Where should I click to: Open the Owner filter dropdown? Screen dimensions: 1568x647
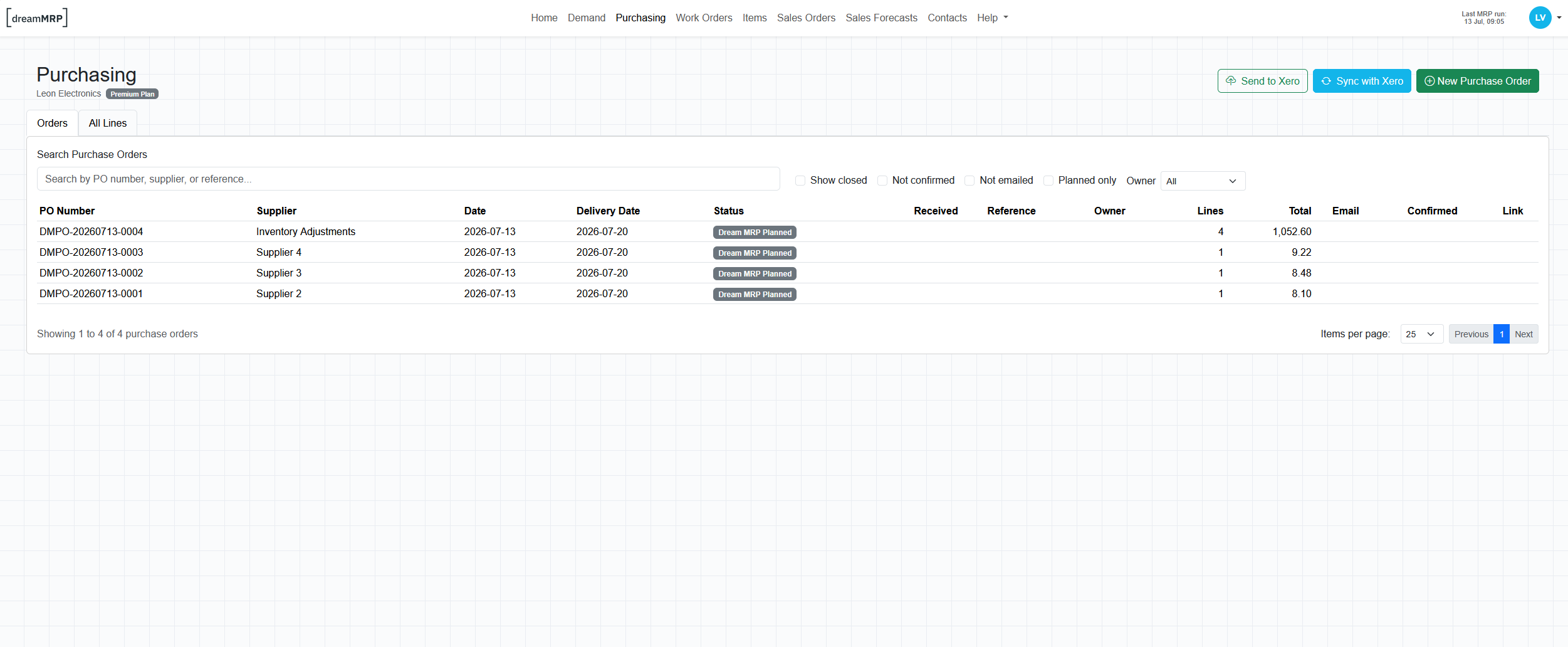(x=1203, y=181)
